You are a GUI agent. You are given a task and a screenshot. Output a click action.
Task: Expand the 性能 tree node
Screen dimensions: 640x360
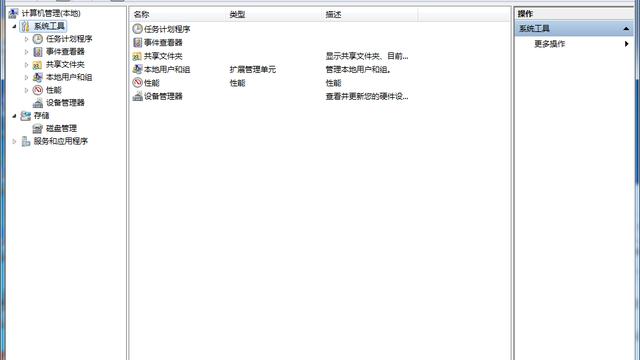[x=27, y=90]
